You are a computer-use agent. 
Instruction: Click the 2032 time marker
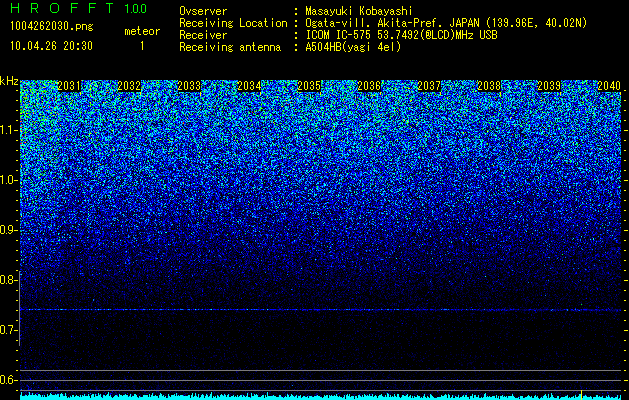pos(129,86)
